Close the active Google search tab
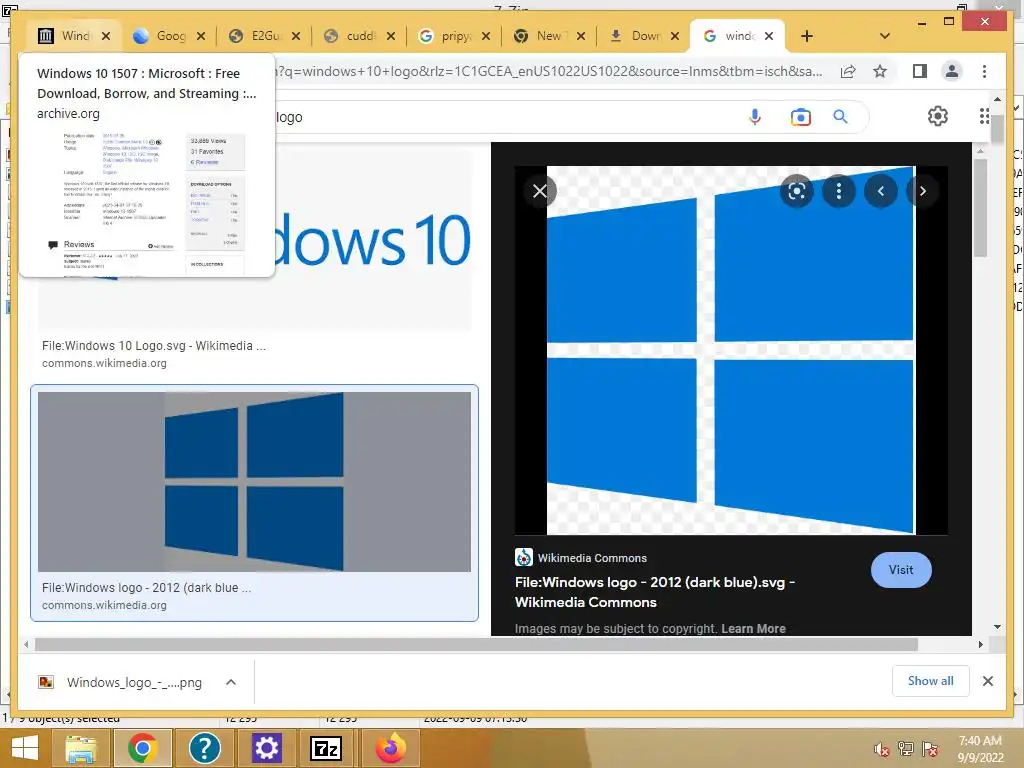1024x768 pixels. click(x=769, y=36)
